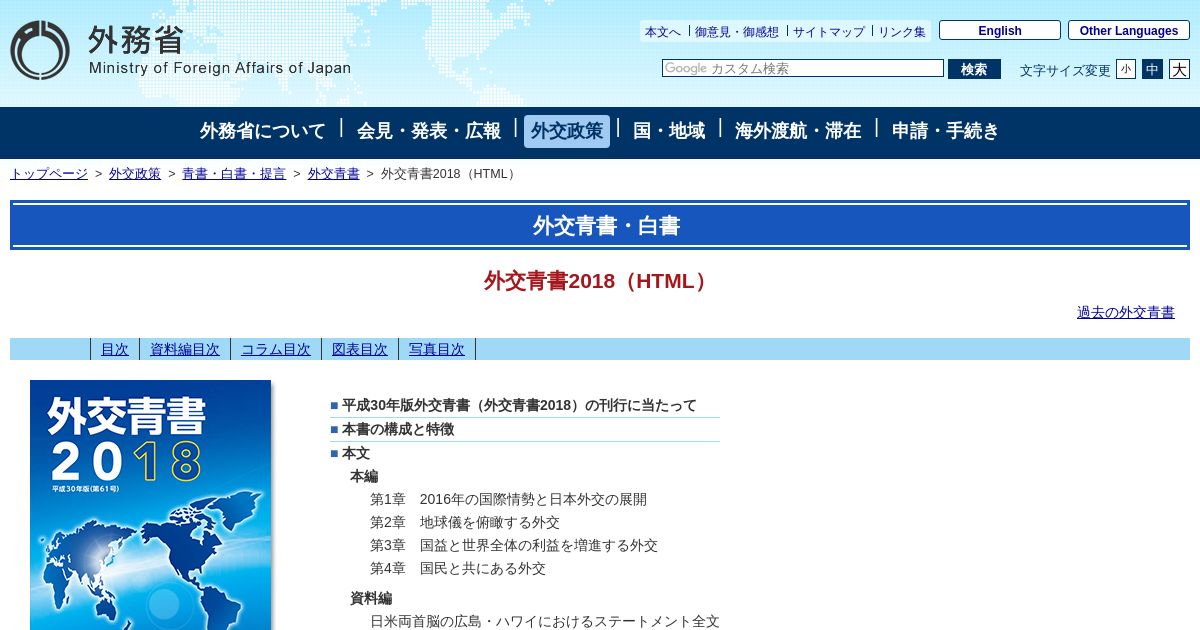Click the 文字サイズ変更 label
Image resolution: width=1200 pixels, height=630 pixels.
point(1065,70)
